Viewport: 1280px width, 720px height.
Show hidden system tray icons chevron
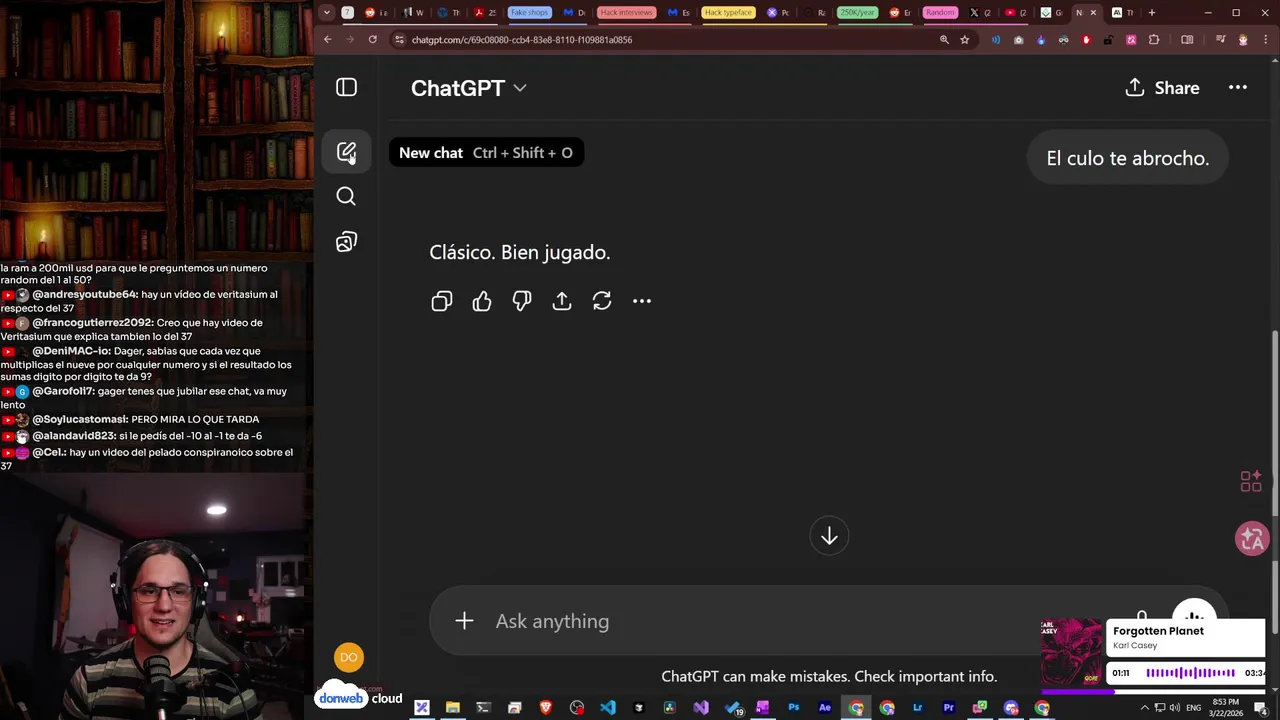coord(1145,708)
